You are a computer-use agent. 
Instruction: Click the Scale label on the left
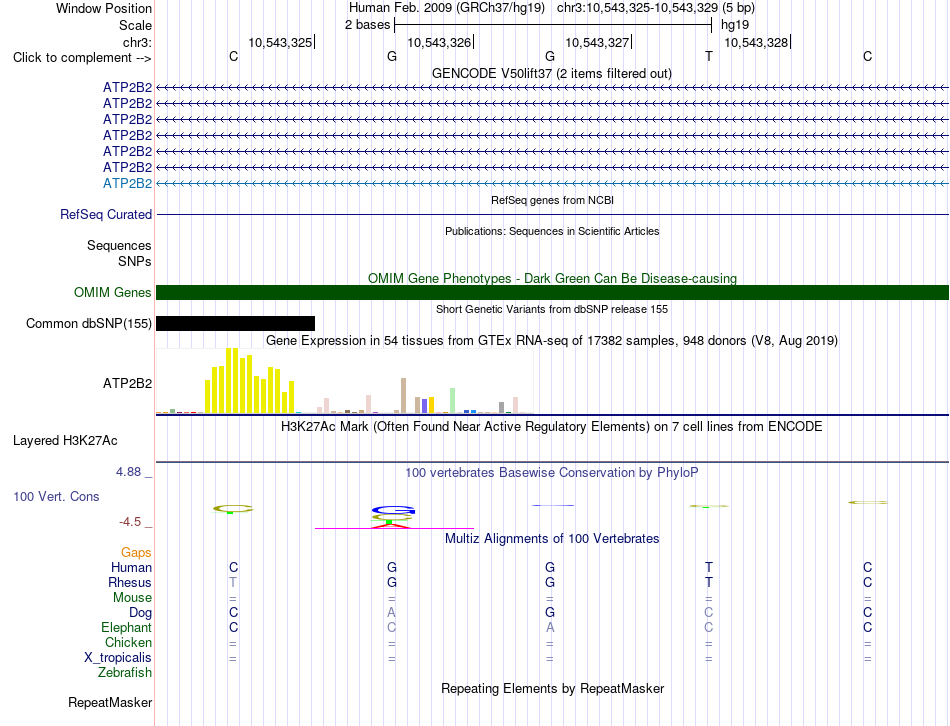(135, 25)
